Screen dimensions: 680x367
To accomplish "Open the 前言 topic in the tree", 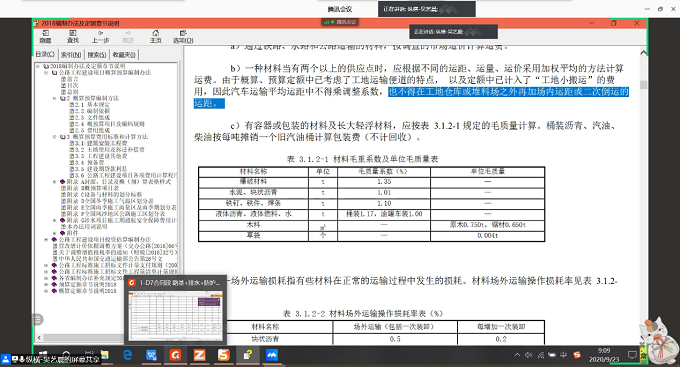I will pos(72,79).
